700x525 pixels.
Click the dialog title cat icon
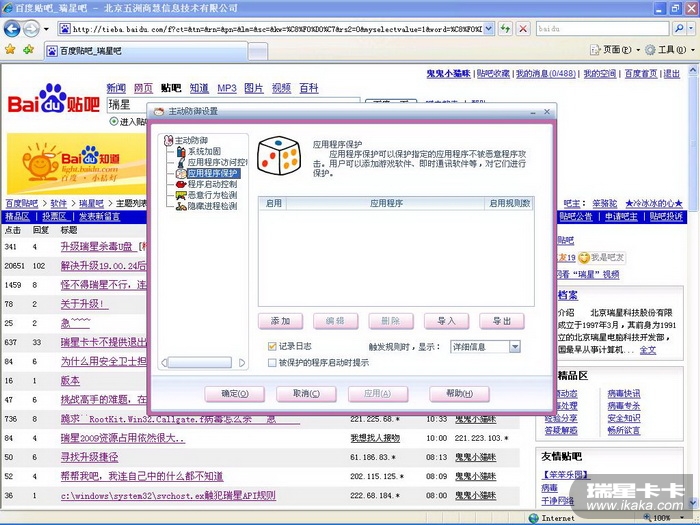pos(159,112)
